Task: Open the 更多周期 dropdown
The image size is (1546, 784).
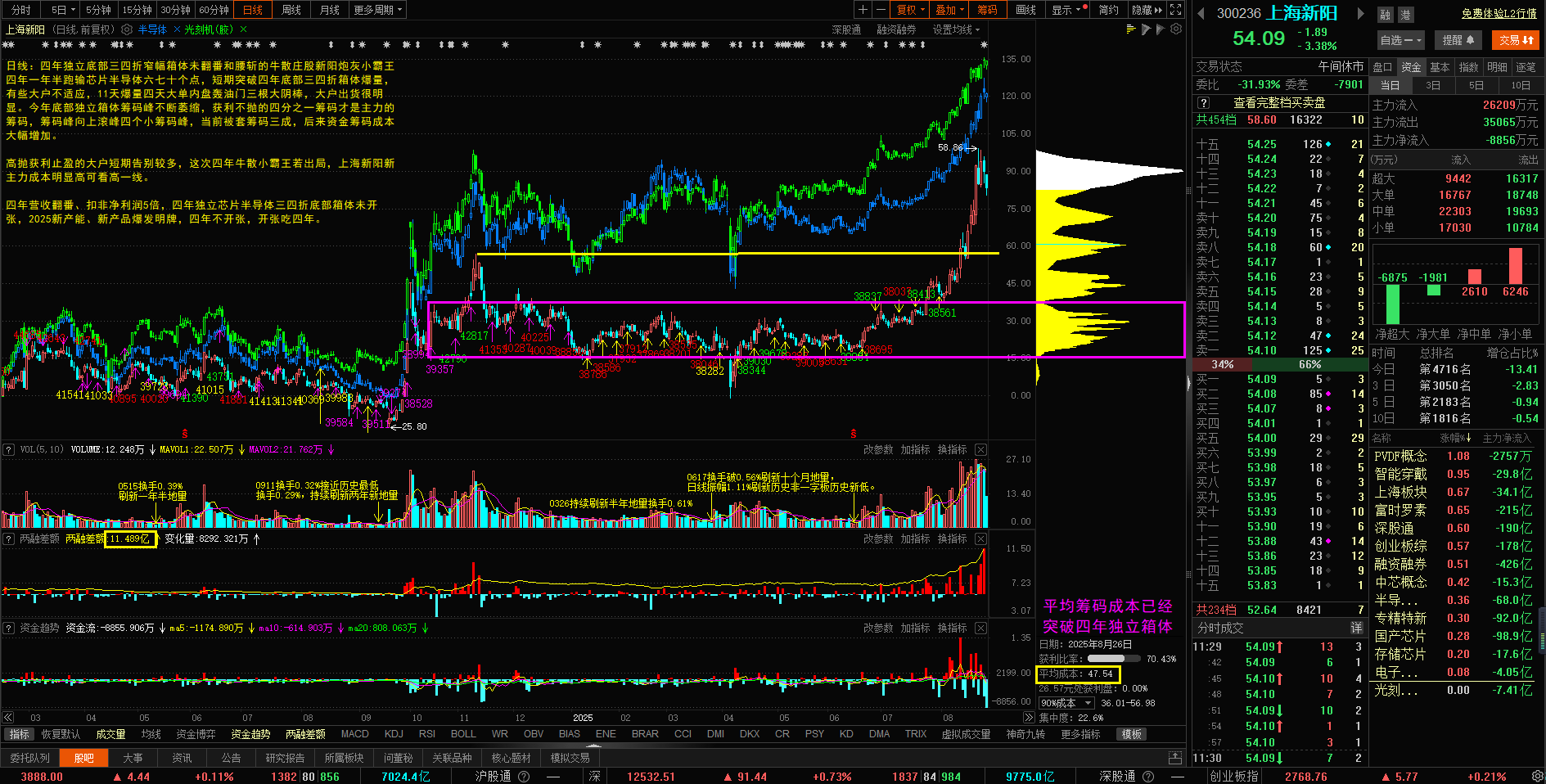Action: [x=378, y=10]
